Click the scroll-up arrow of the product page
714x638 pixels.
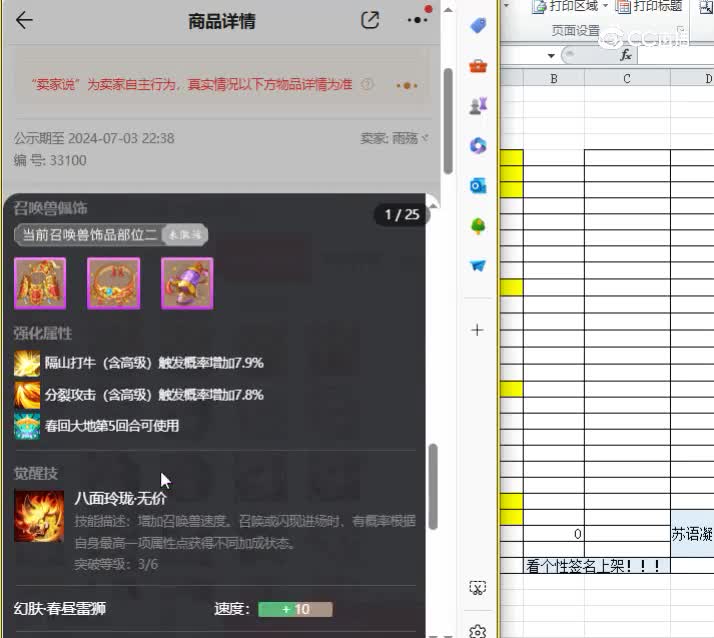448,10
